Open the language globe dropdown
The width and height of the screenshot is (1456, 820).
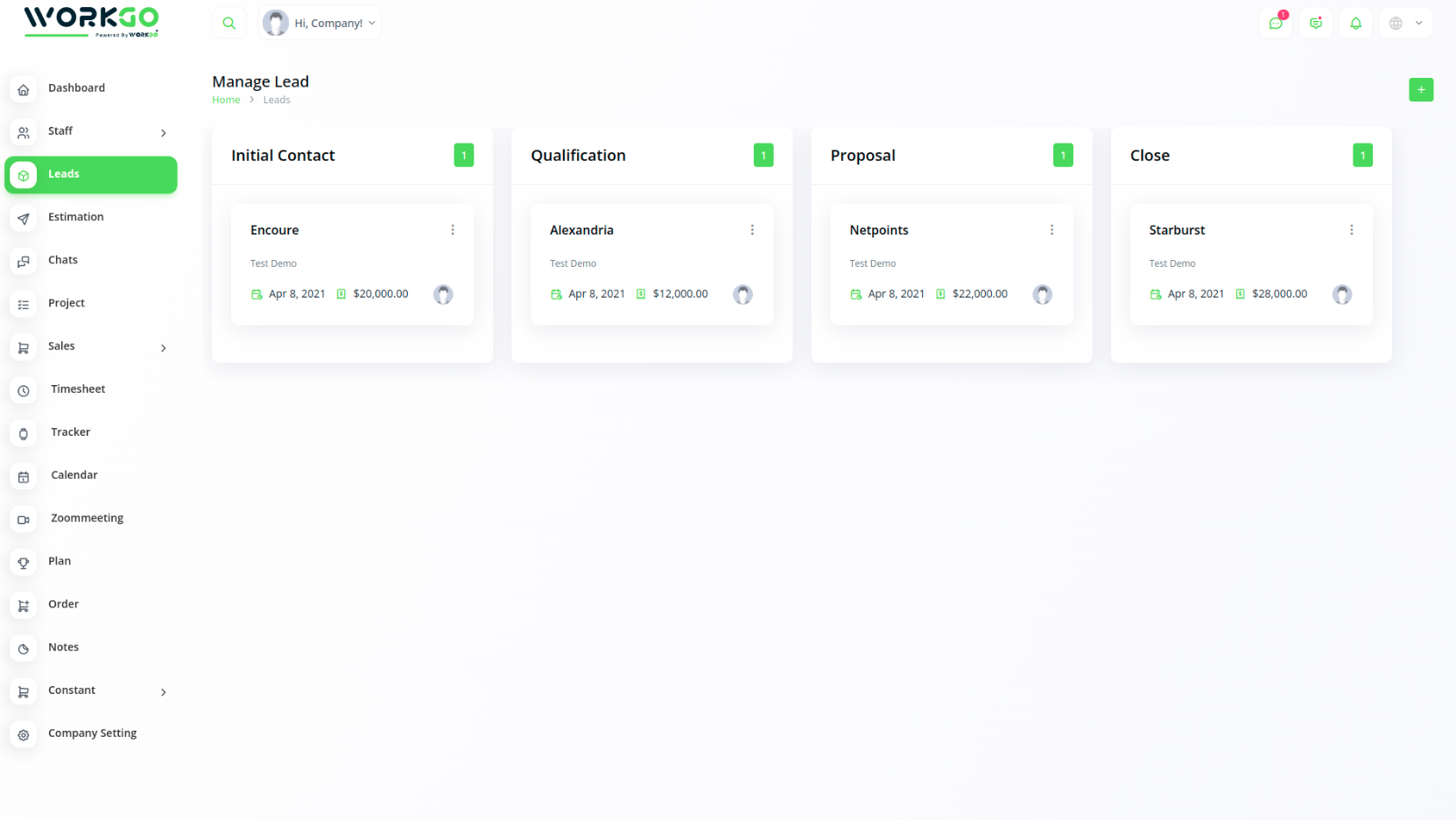tap(1405, 24)
